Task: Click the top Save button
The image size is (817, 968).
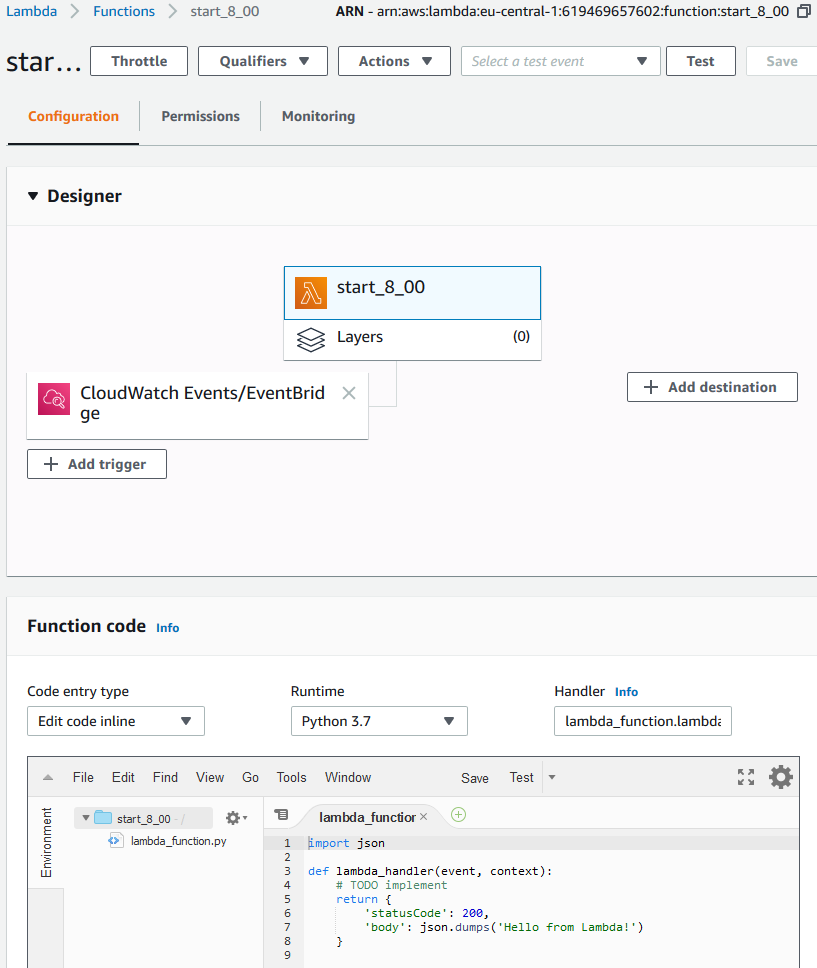Action: [x=782, y=61]
